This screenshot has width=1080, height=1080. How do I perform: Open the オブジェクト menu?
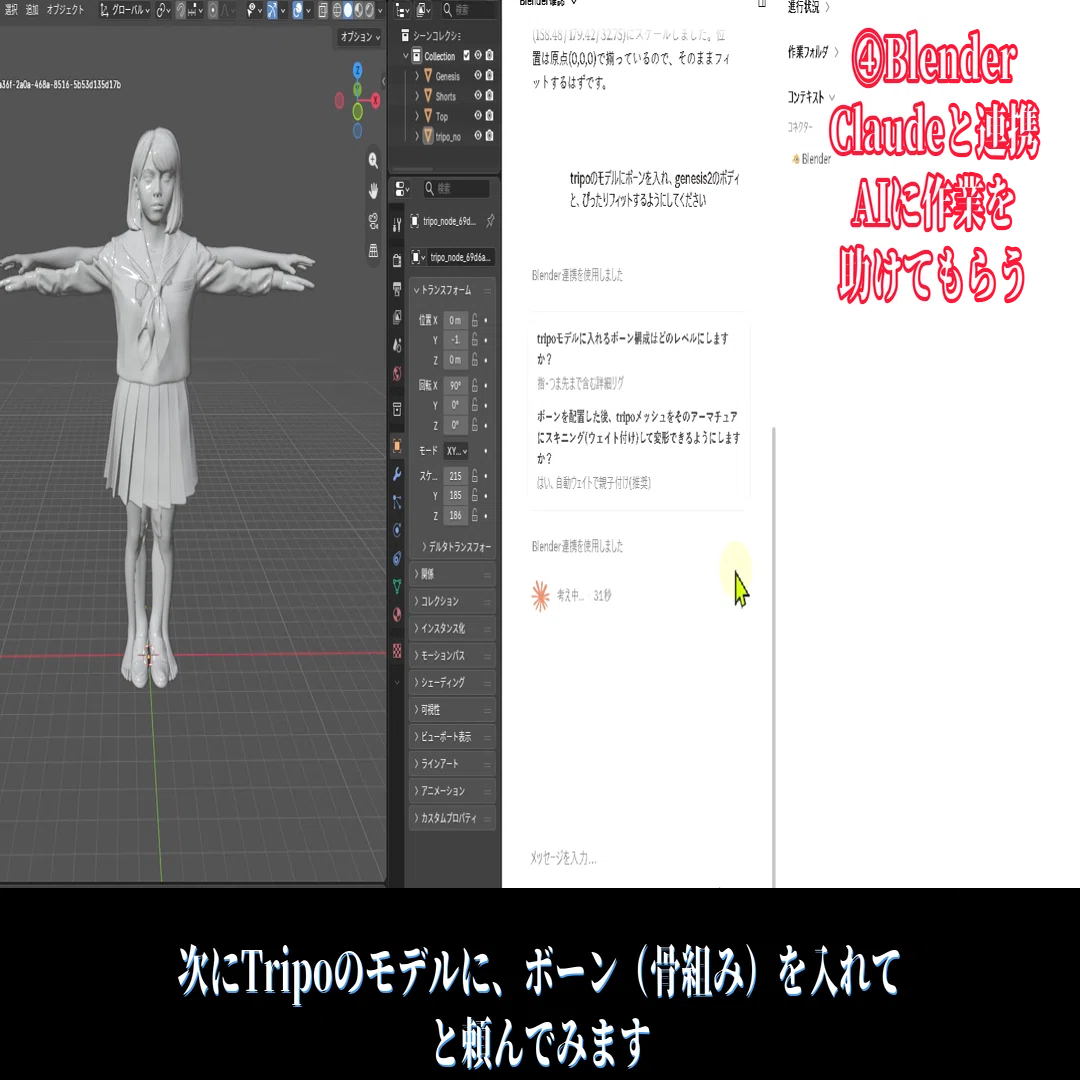click(x=65, y=10)
